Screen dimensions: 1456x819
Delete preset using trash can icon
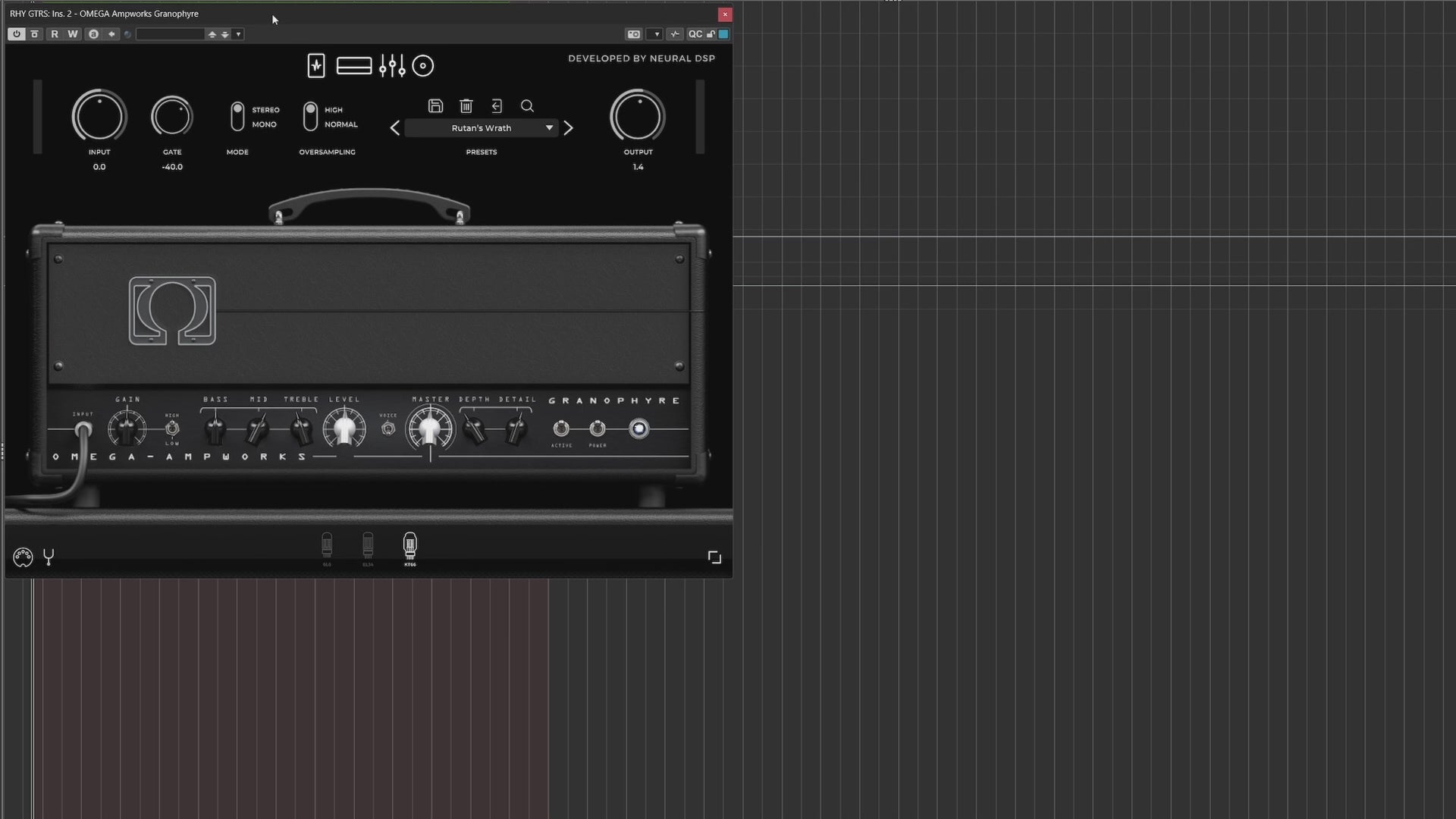[466, 106]
